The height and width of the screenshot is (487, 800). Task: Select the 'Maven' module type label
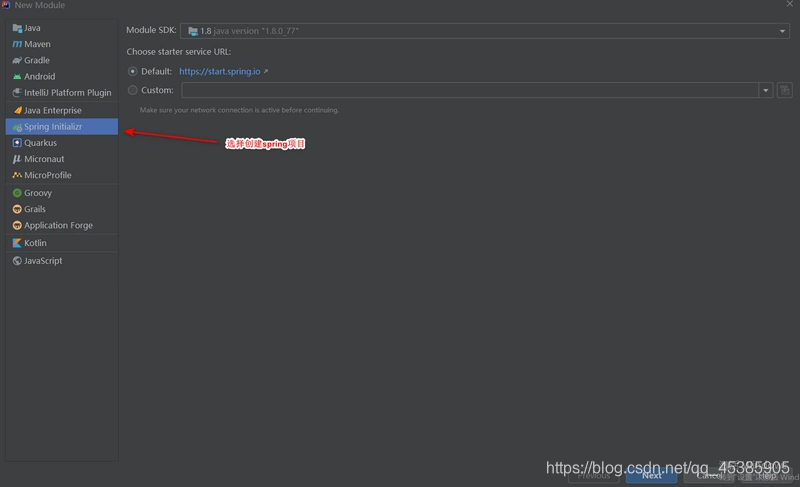(x=37, y=44)
